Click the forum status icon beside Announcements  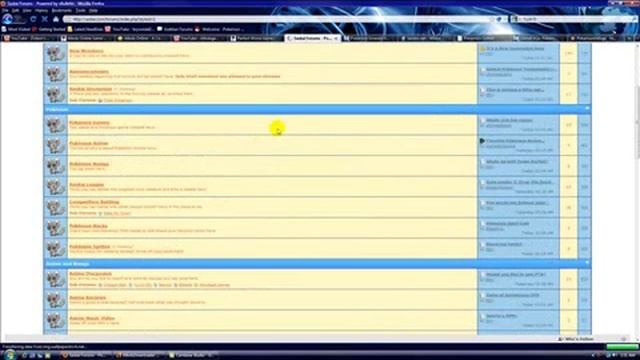coord(56,74)
